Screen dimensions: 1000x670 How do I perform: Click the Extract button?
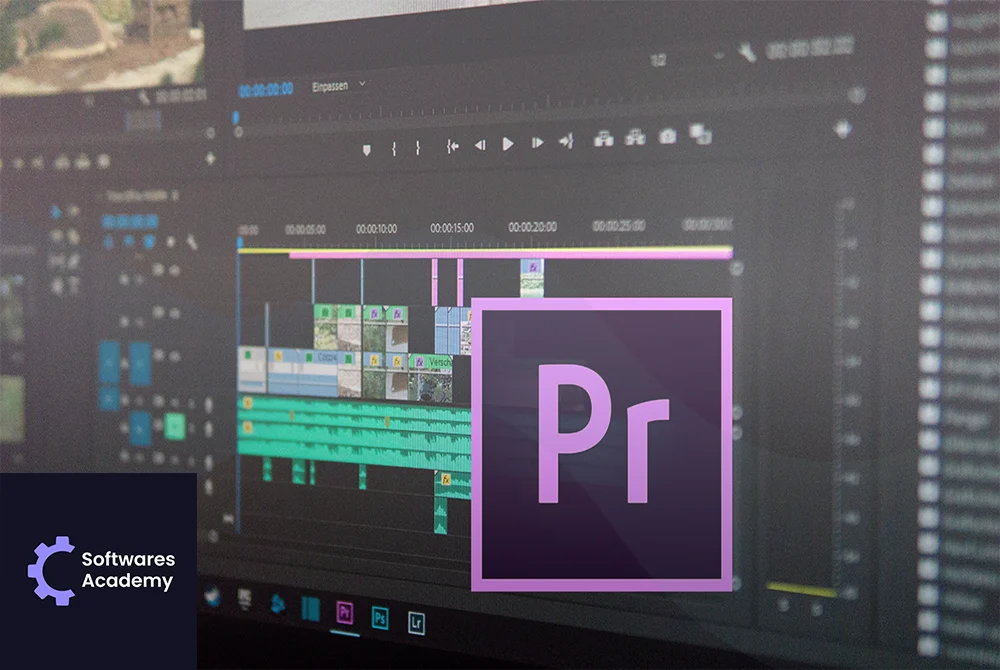[x=635, y=136]
